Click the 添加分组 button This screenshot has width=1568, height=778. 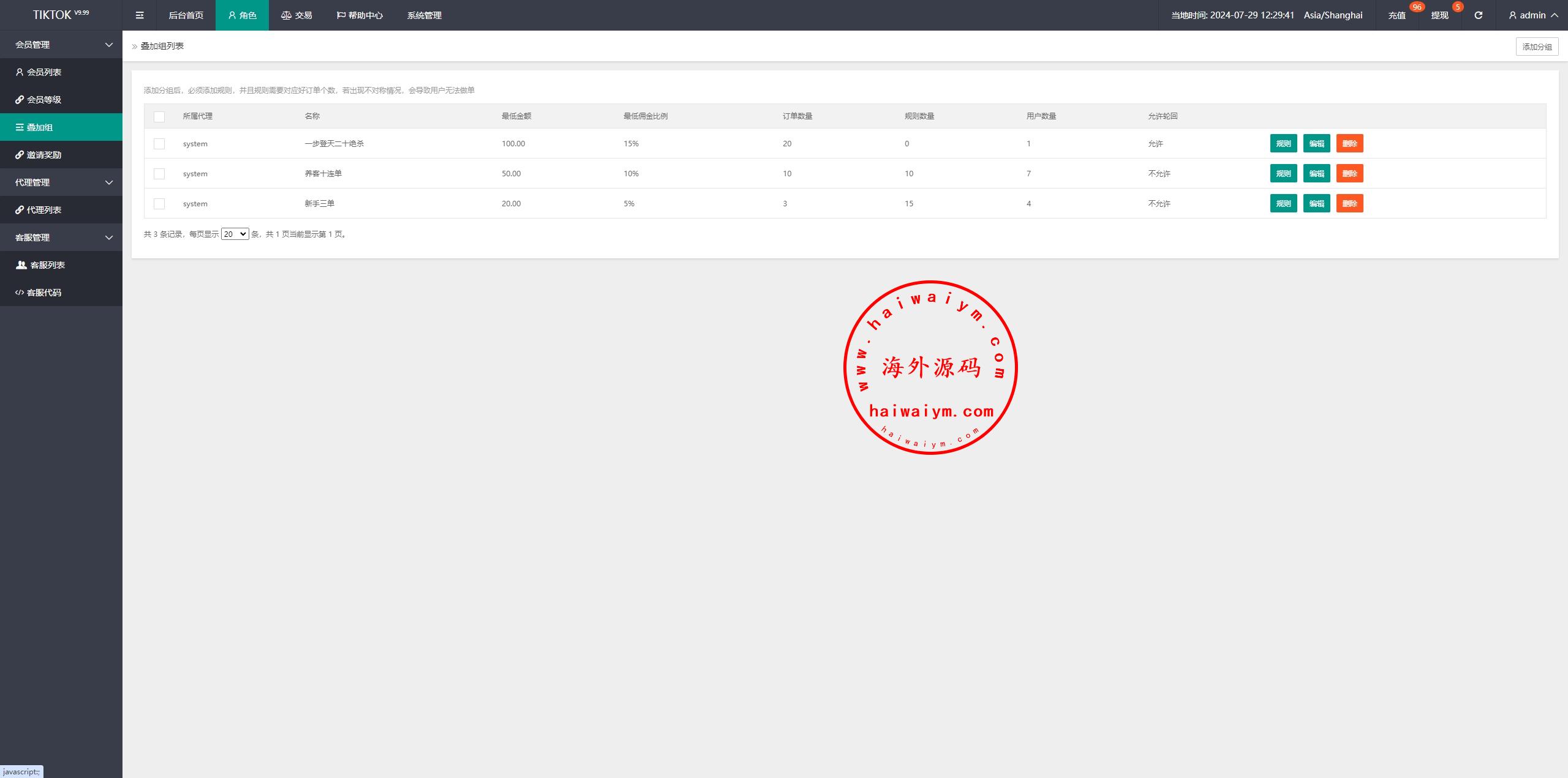point(1536,47)
